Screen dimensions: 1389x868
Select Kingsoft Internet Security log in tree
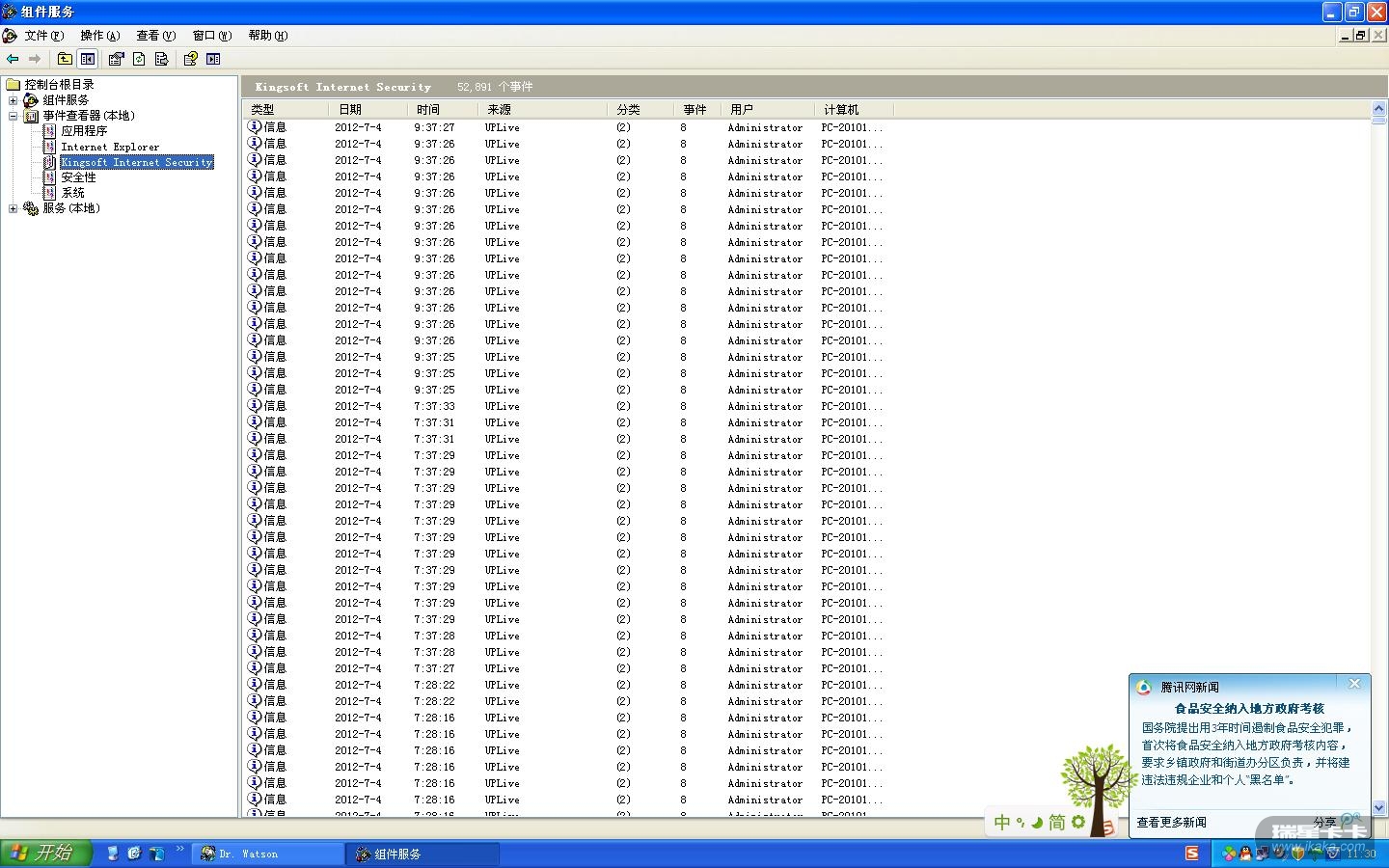click(x=137, y=162)
